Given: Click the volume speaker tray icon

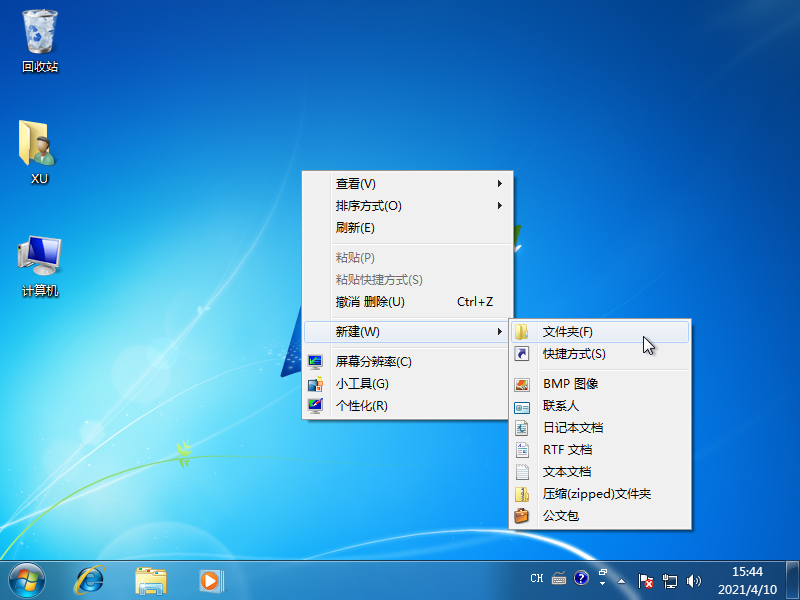Looking at the screenshot, I should (694, 580).
